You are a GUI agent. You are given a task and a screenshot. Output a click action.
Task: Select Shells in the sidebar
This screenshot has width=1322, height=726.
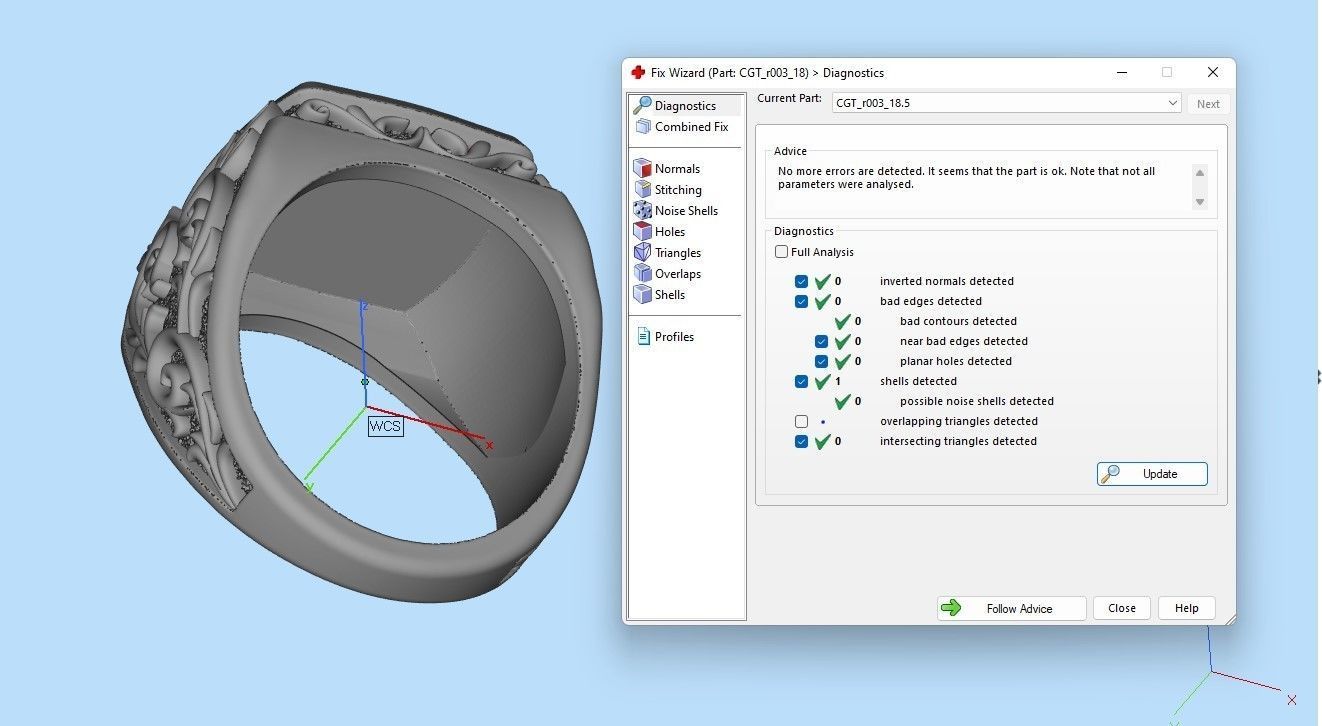(x=669, y=295)
